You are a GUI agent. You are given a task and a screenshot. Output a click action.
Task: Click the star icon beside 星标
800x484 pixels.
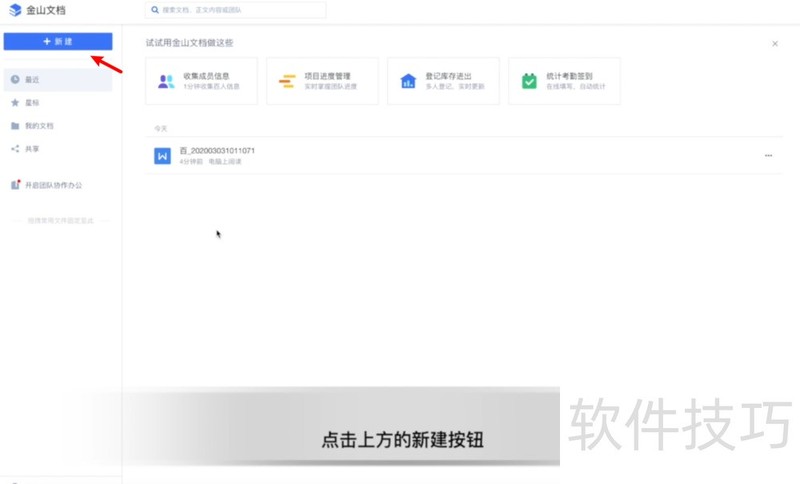pyautogui.click(x=15, y=103)
